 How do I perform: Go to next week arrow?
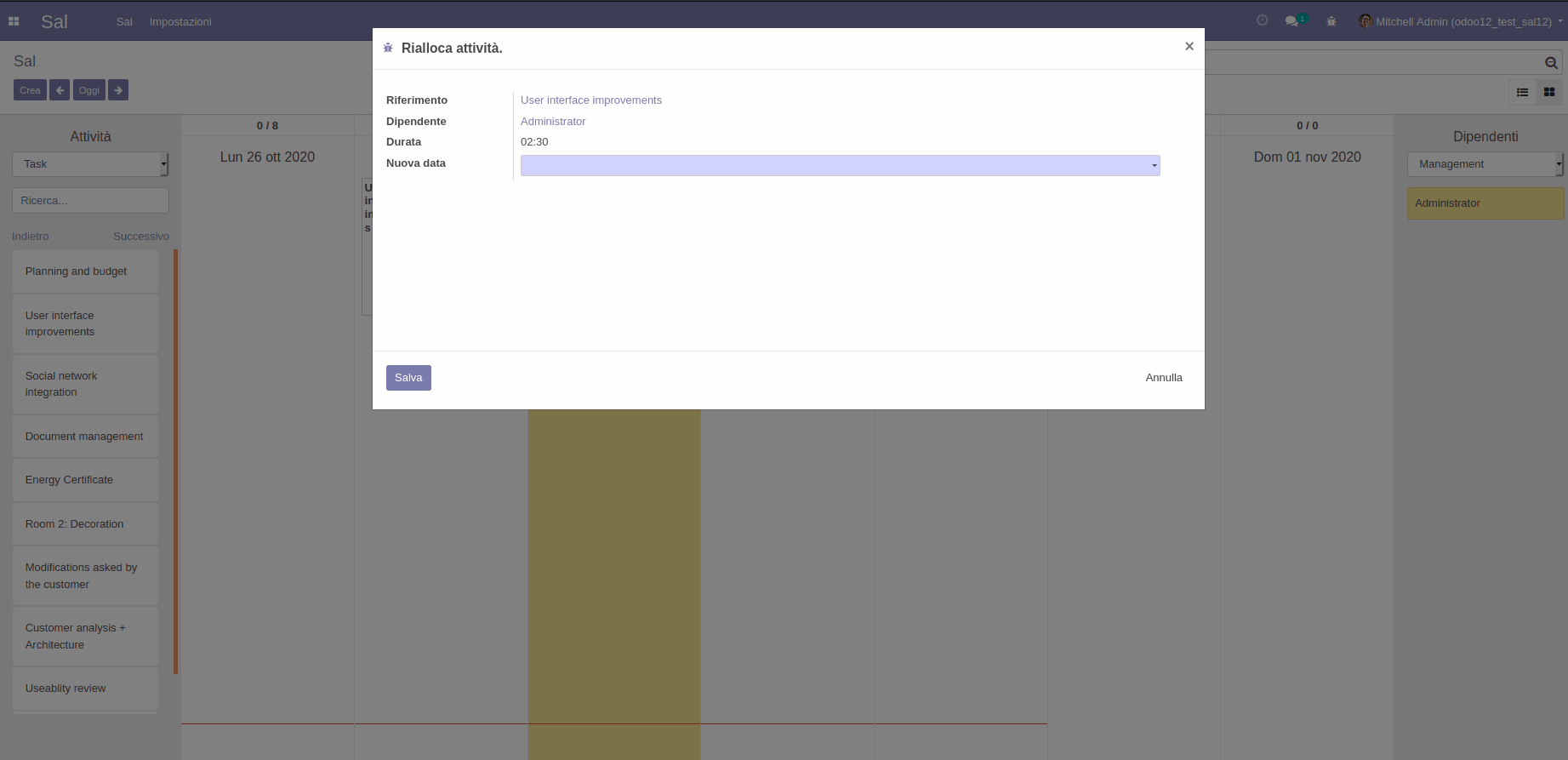point(118,90)
